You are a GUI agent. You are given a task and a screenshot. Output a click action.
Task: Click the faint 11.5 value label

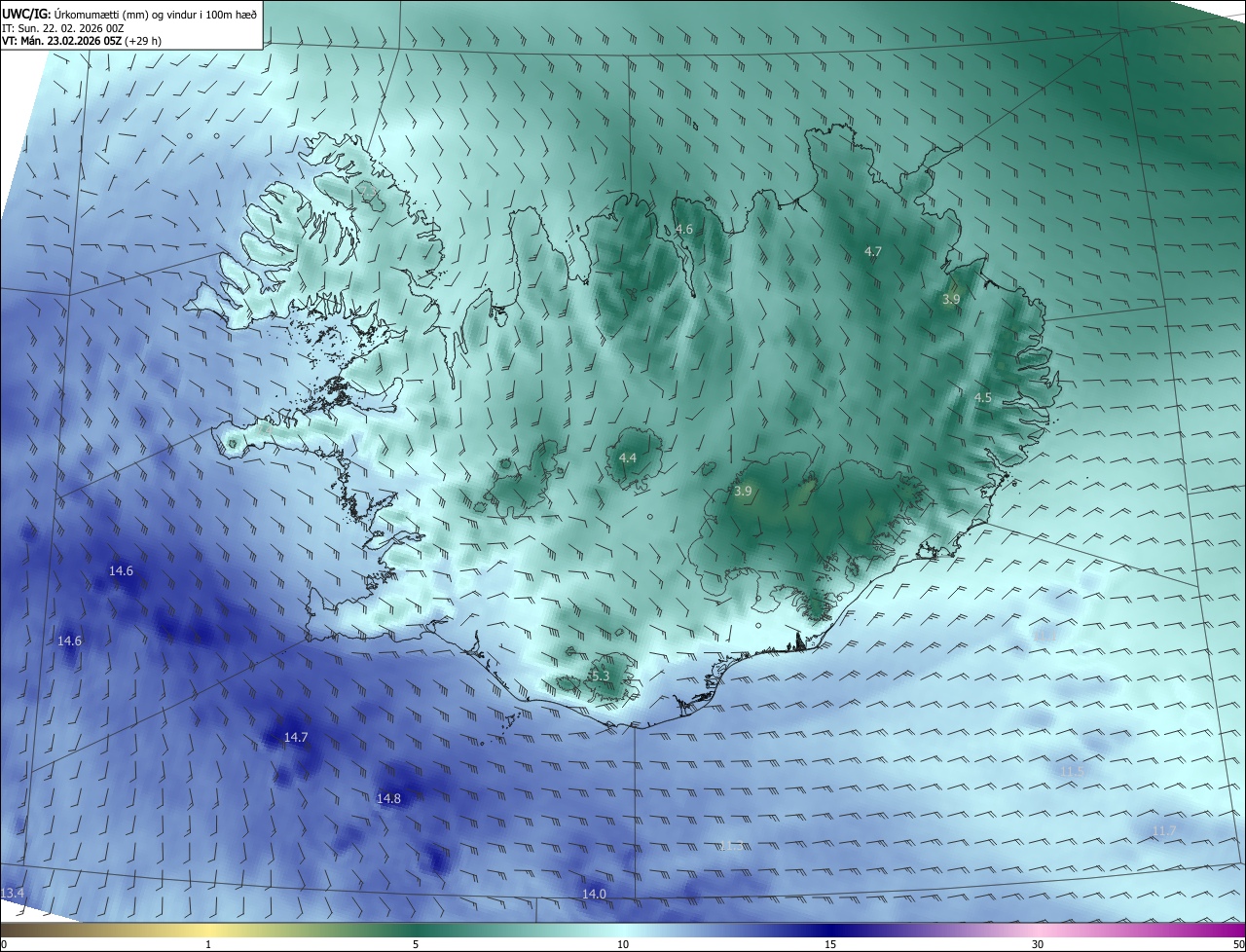pyautogui.click(x=1073, y=772)
